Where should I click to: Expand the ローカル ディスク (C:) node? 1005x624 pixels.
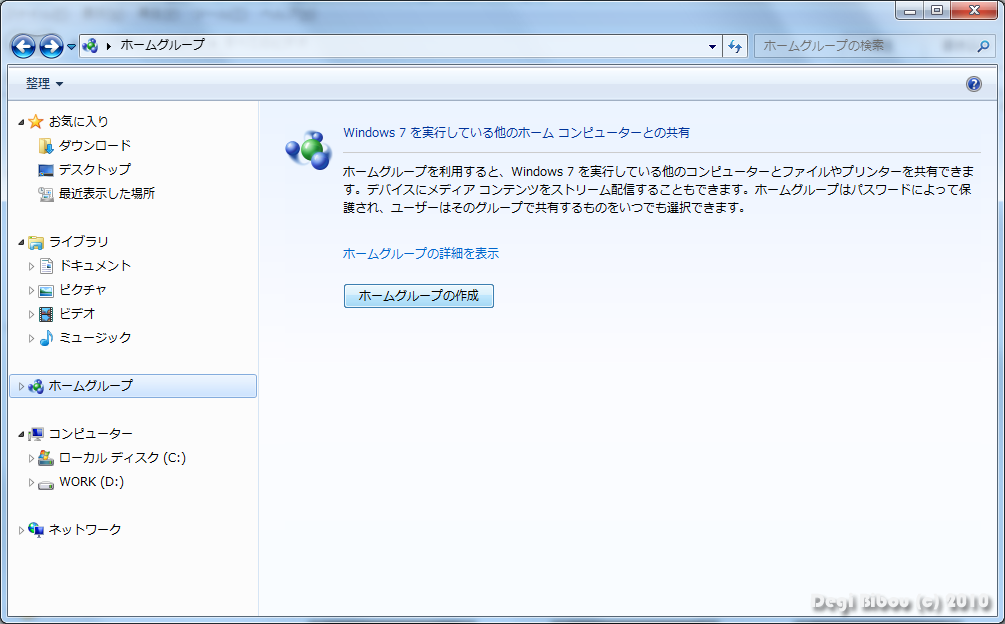coord(31,458)
